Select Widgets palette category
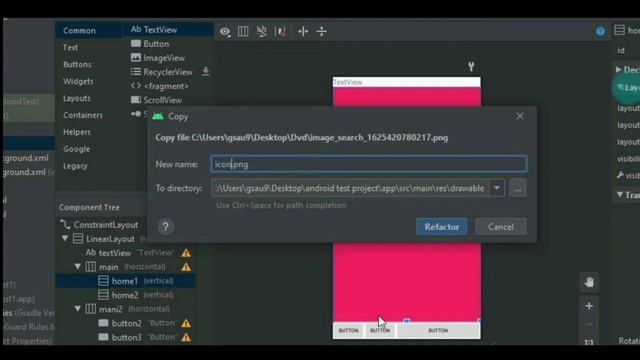This screenshot has width=640, height=360. coord(78,81)
